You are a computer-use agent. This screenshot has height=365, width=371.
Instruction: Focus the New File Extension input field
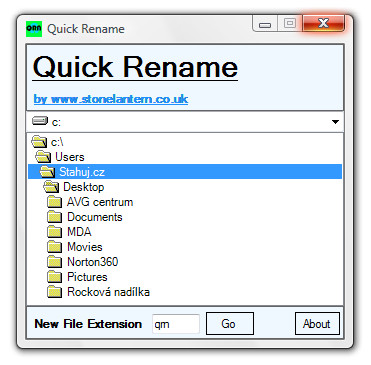point(176,324)
